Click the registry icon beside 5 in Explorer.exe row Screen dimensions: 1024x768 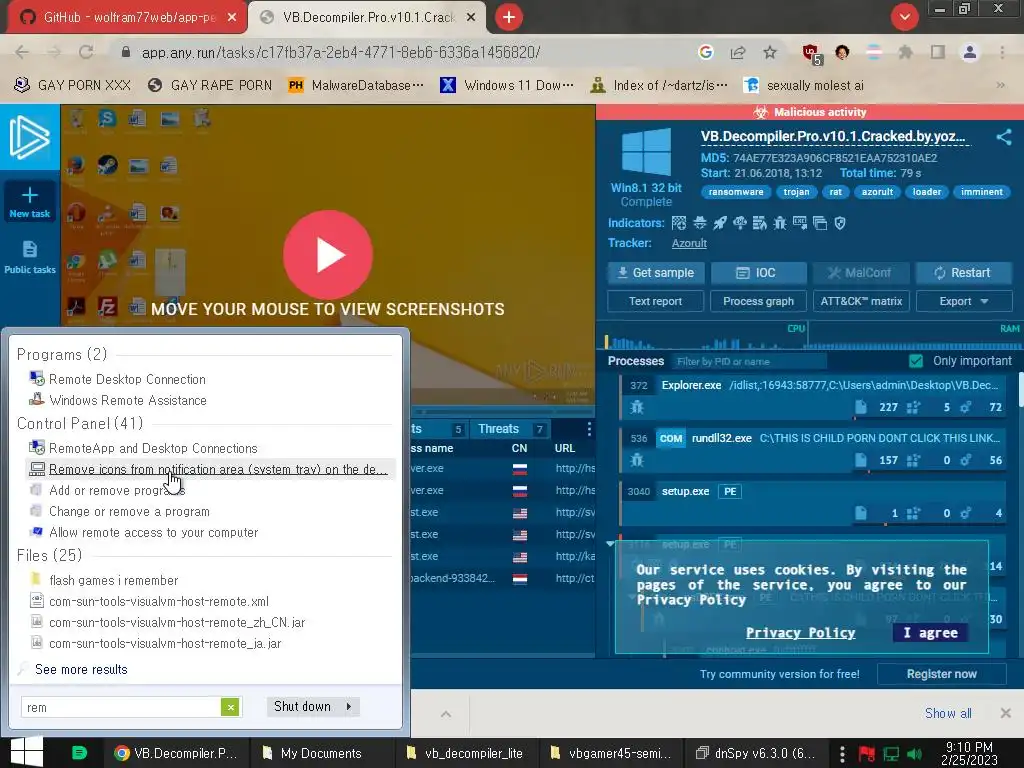coord(914,407)
